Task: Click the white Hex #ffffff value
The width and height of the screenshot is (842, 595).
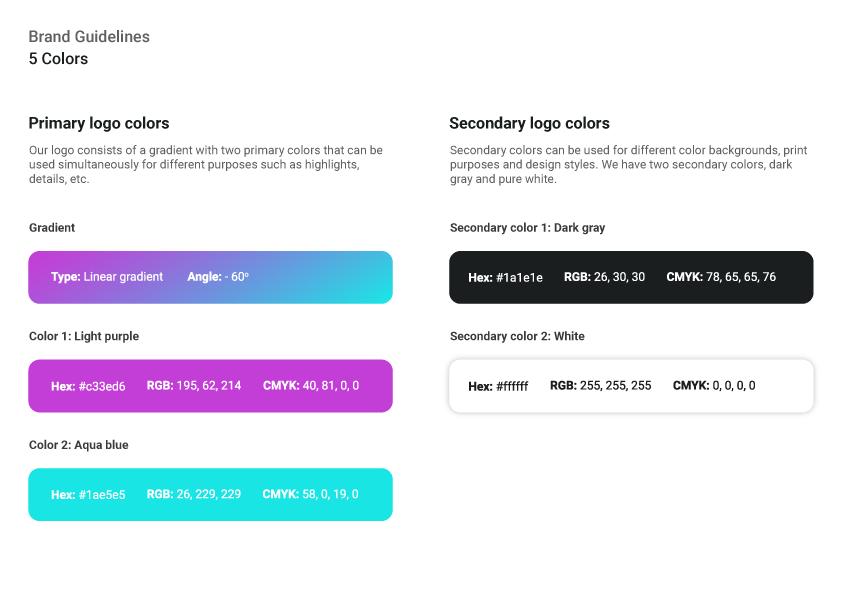Action: point(498,386)
